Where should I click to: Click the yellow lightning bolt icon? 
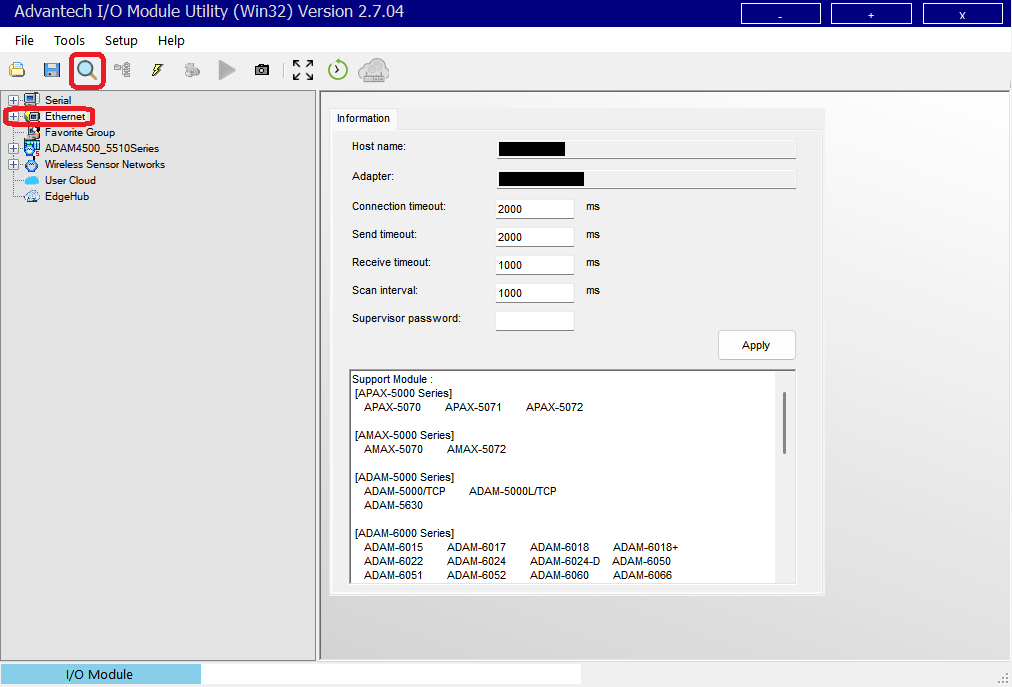tap(157, 70)
